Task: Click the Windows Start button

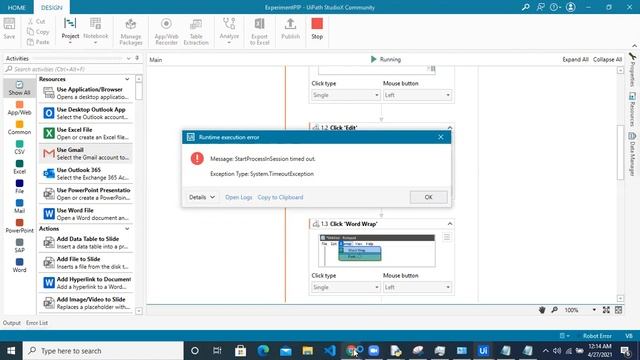Action: pyautogui.click(x=11, y=351)
